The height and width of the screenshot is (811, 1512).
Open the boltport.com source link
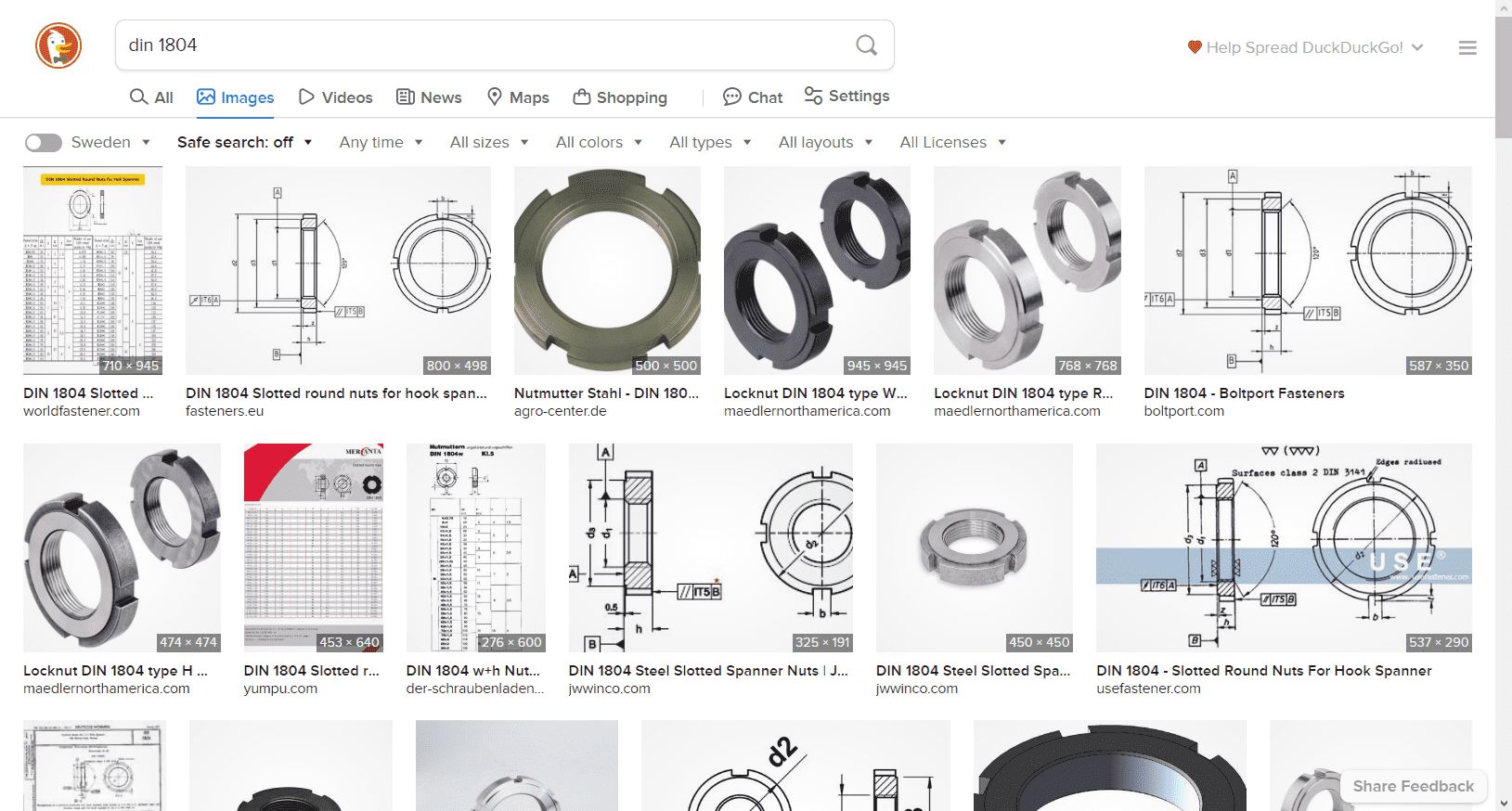coord(1183,411)
